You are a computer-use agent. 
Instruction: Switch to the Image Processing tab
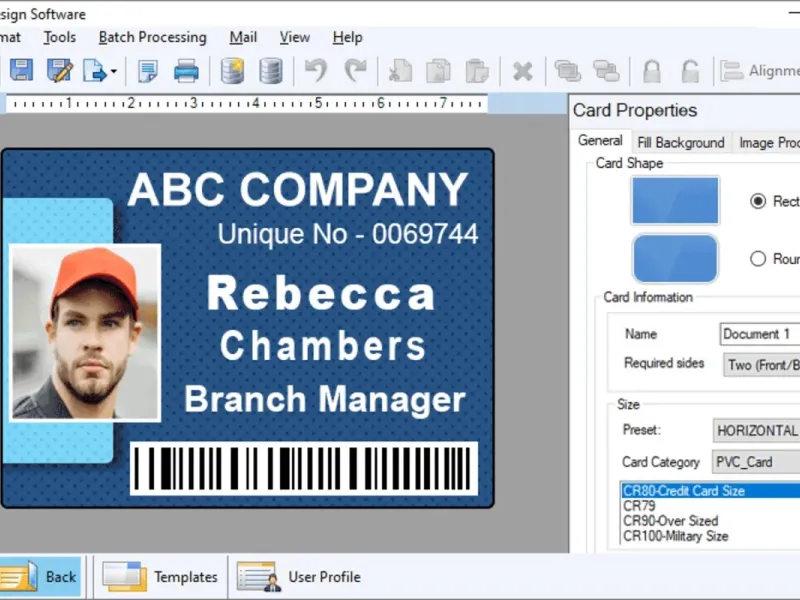pos(767,142)
